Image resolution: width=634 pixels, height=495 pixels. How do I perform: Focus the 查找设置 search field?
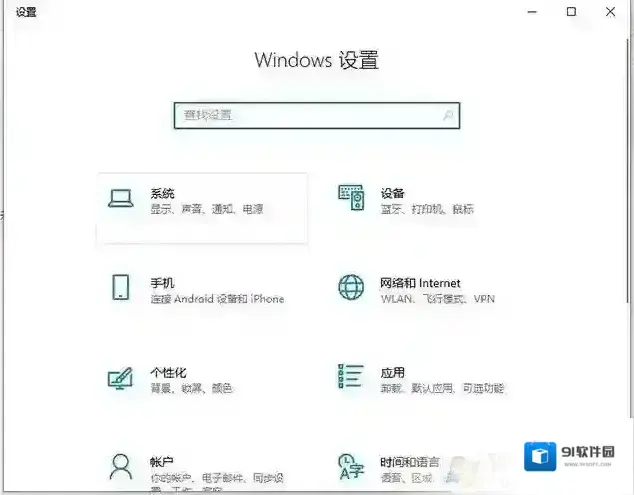tap(300, 116)
